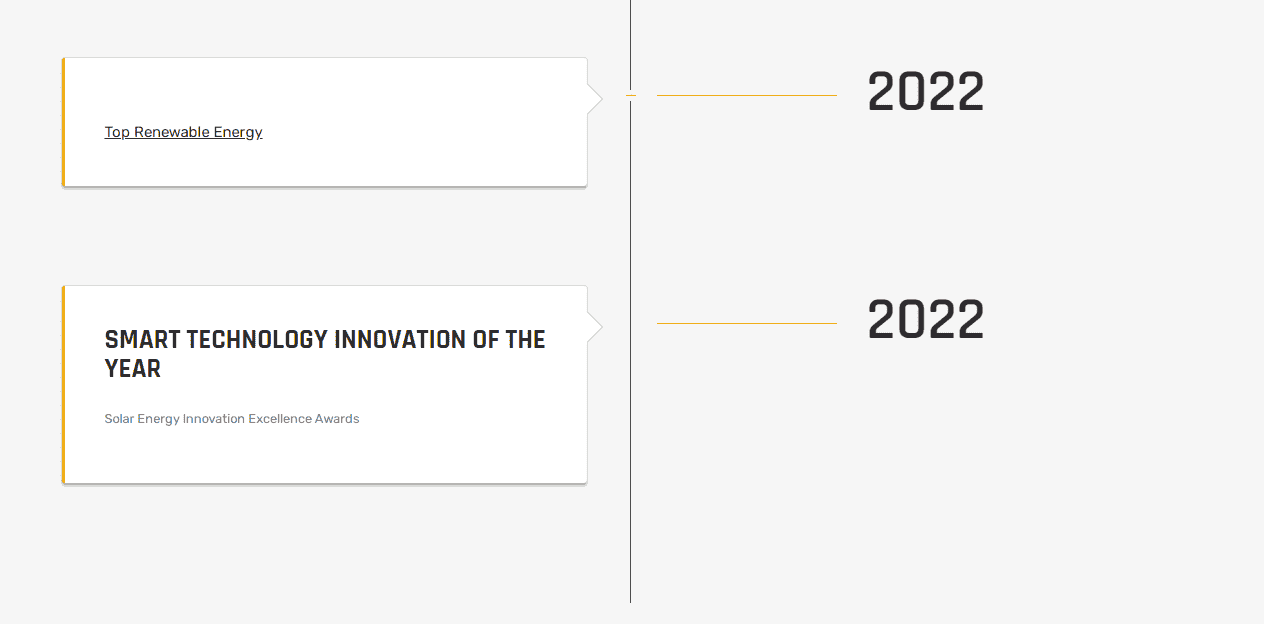
Task: Click the arrow pointer on the Smart Technology card
Action: [x=595, y=327]
